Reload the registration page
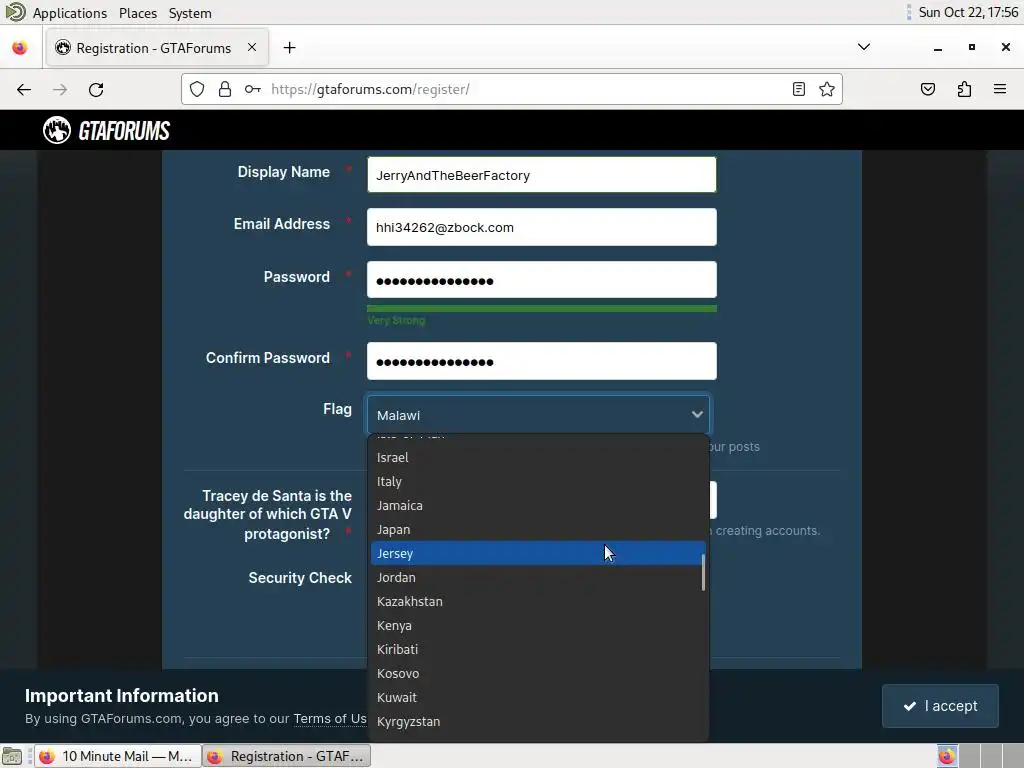The image size is (1024, 768). click(96, 89)
